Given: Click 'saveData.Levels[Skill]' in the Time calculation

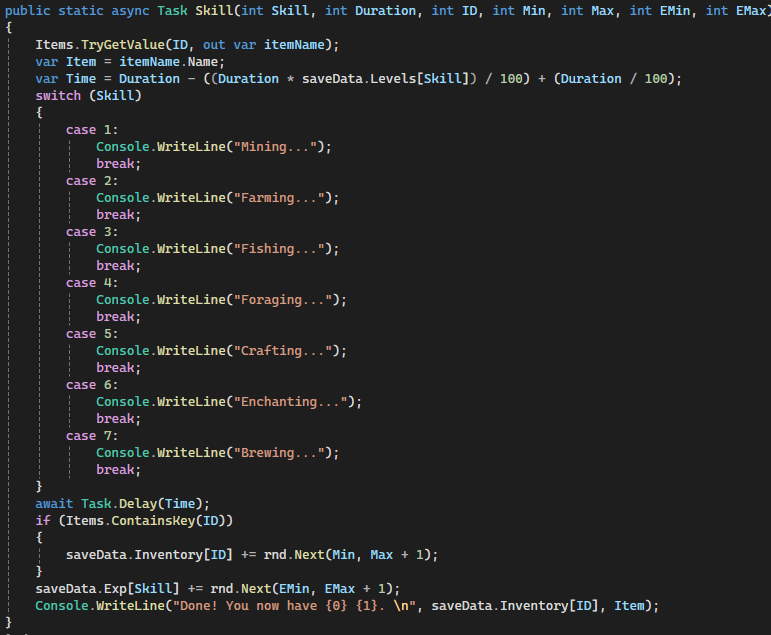Looking at the screenshot, I should click(386, 79).
